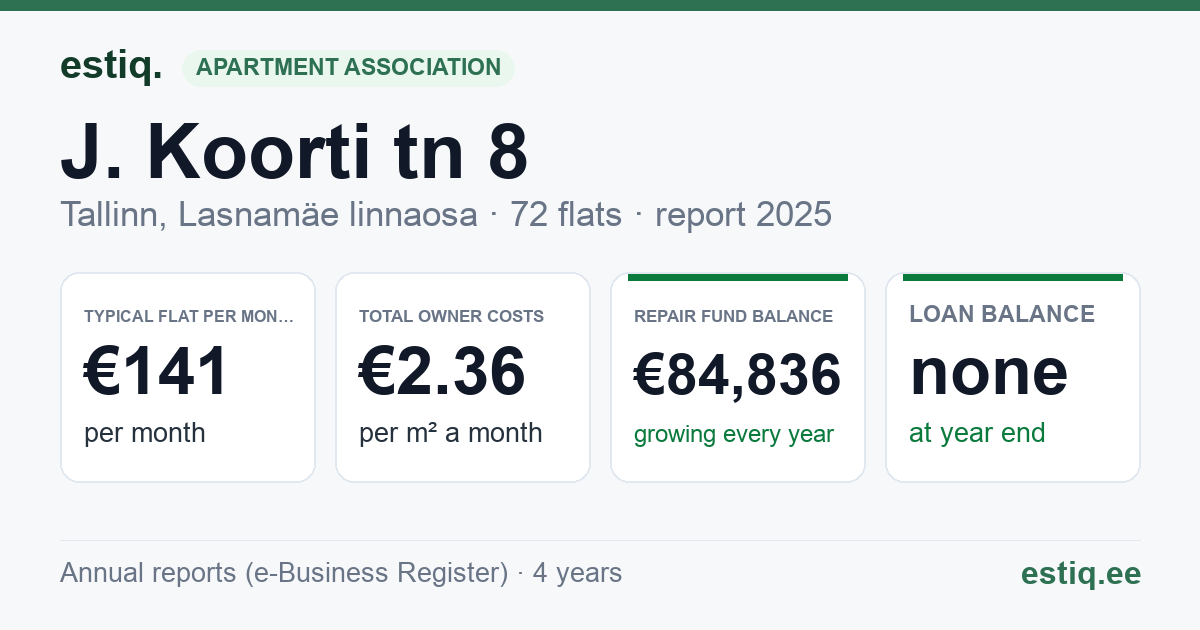
Task: Click the estiq. logo
Action: tap(111, 66)
